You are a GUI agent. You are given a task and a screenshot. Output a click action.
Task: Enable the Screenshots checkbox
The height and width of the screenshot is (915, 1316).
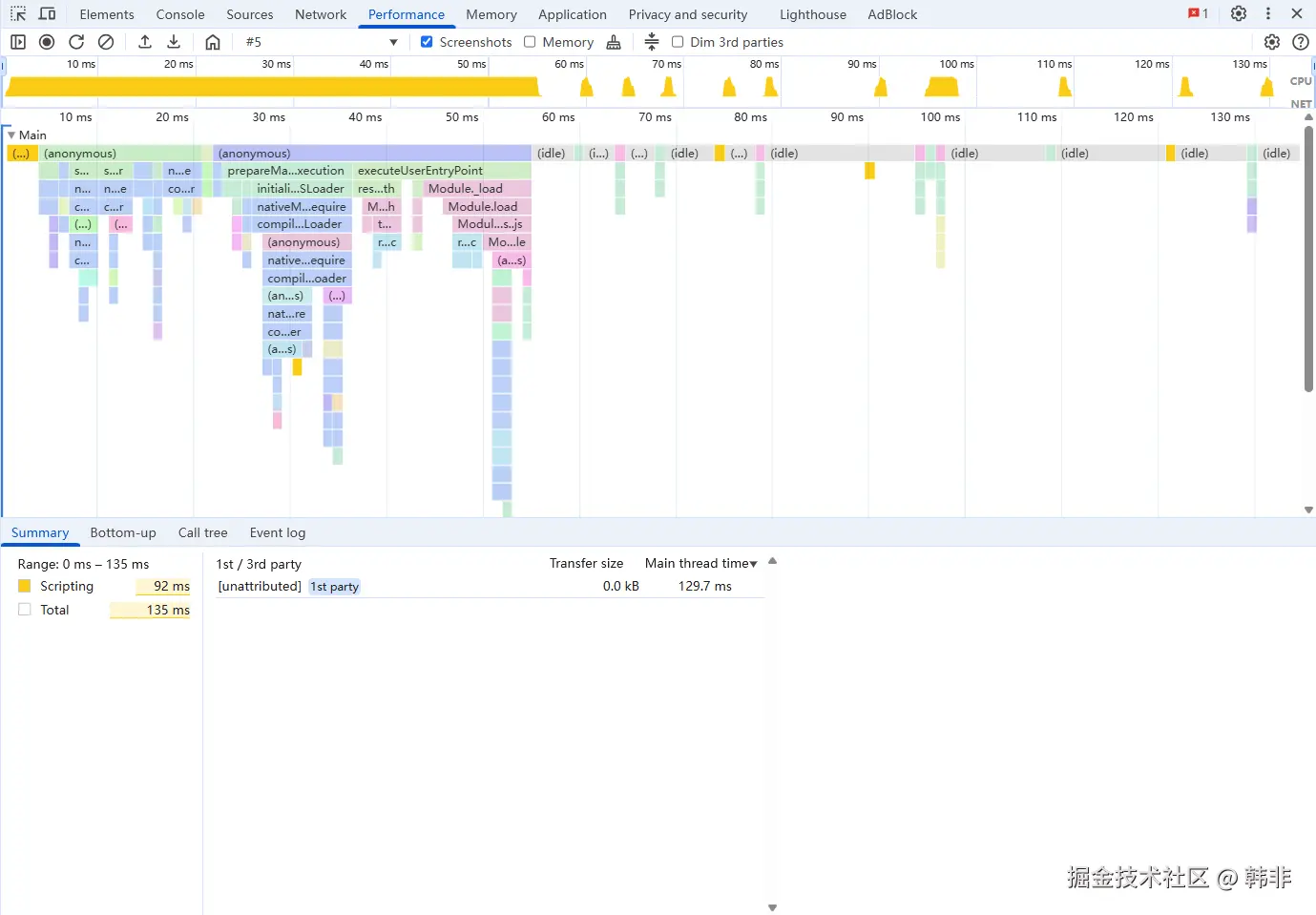(x=427, y=42)
